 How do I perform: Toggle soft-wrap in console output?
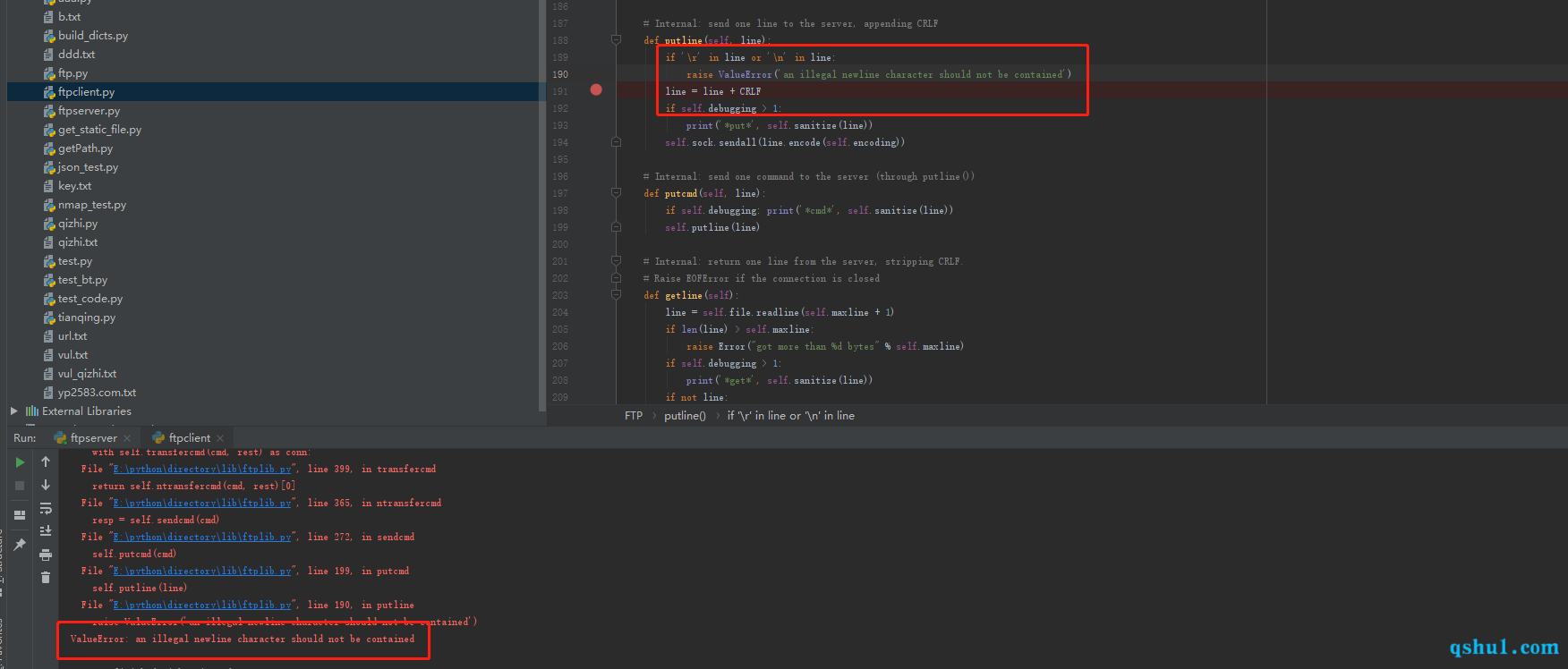pos(46,508)
